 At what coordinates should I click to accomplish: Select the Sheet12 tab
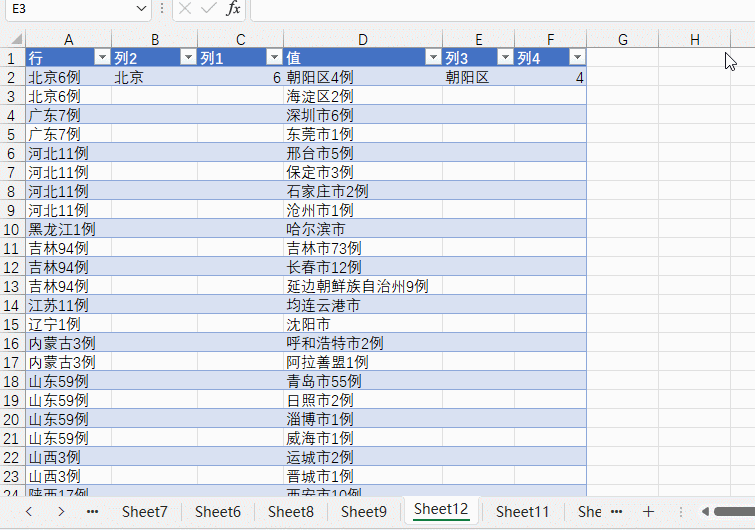441,509
